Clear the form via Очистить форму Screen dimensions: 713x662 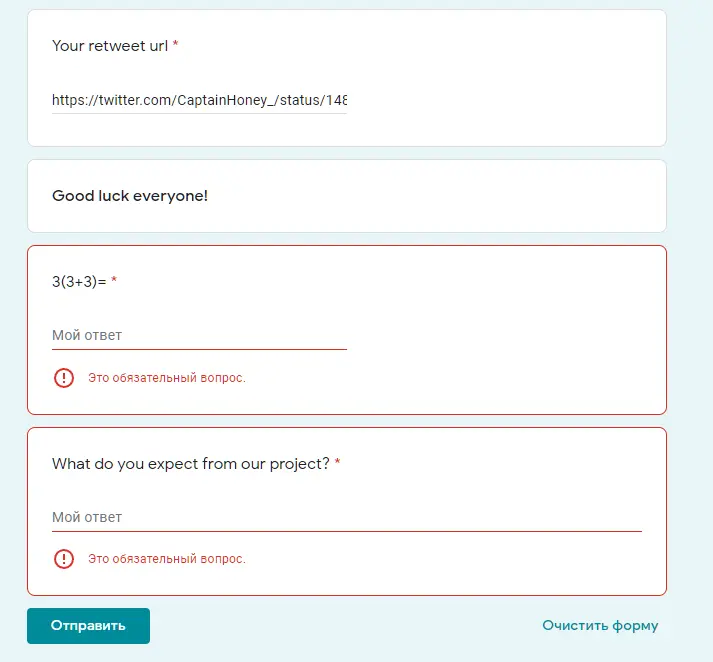click(x=600, y=626)
